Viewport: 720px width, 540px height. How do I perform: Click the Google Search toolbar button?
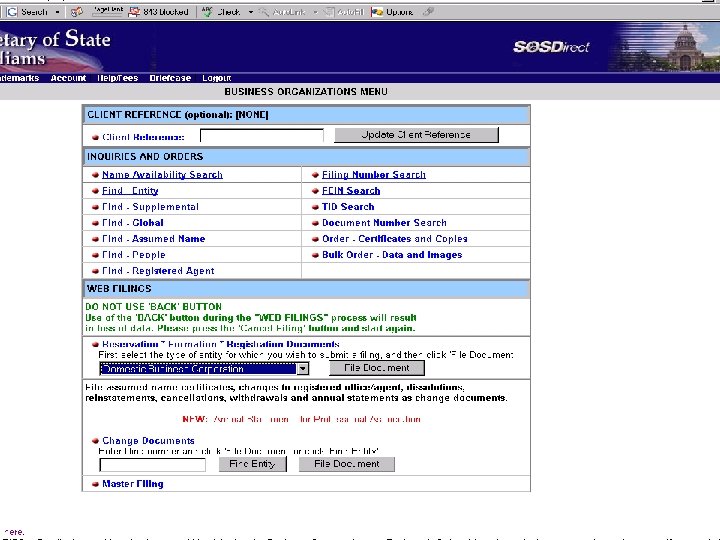point(27,12)
